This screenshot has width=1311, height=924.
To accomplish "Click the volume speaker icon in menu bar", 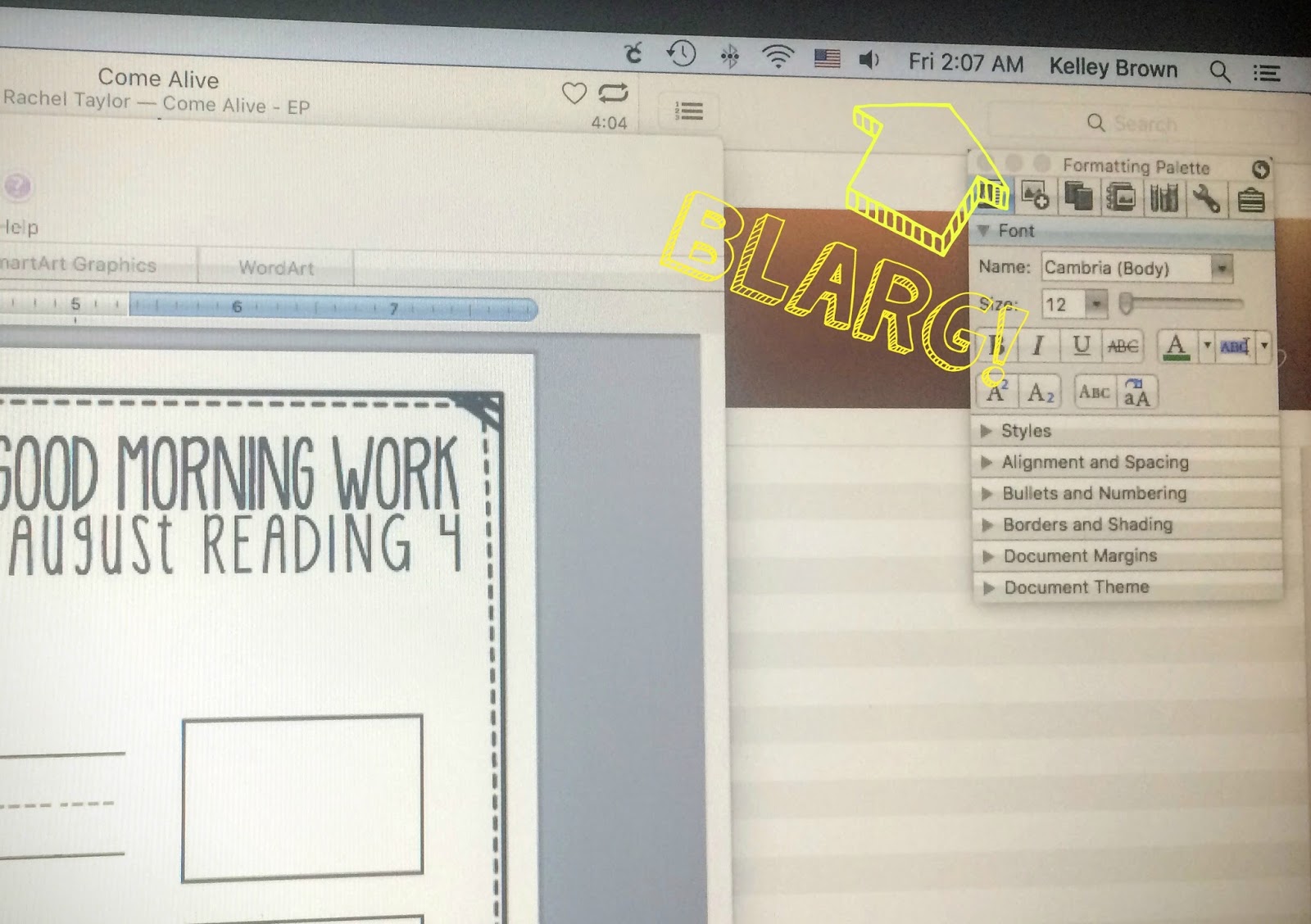I will tap(869, 60).
